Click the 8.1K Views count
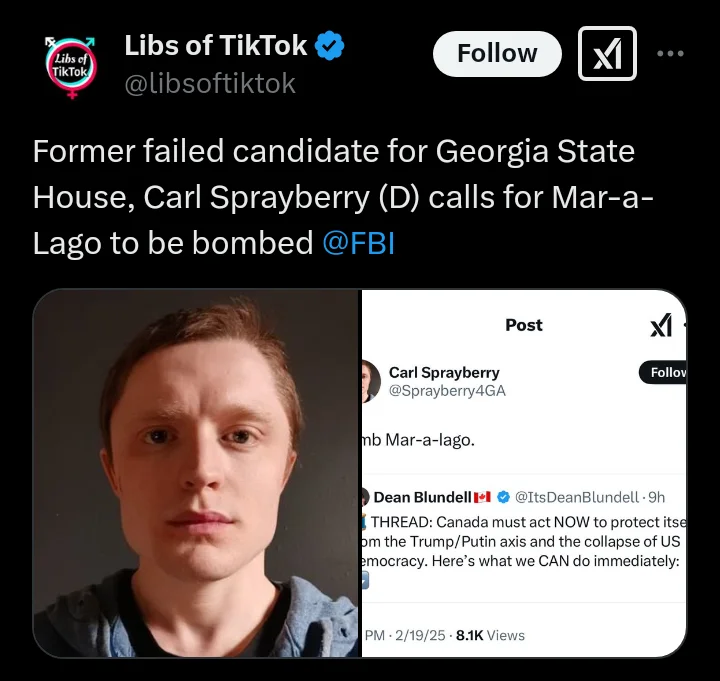This screenshot has width=720, height=681. [x=490, y=635]
